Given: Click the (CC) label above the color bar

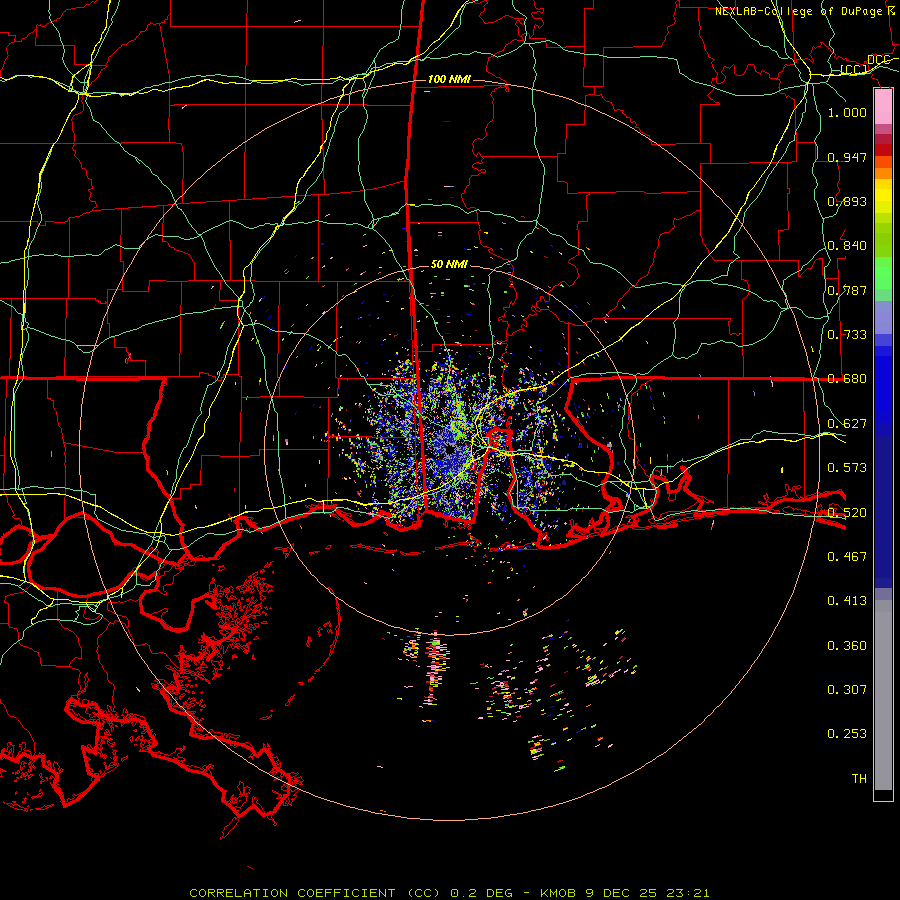Looking at the screenshot, I should [854, 70].
